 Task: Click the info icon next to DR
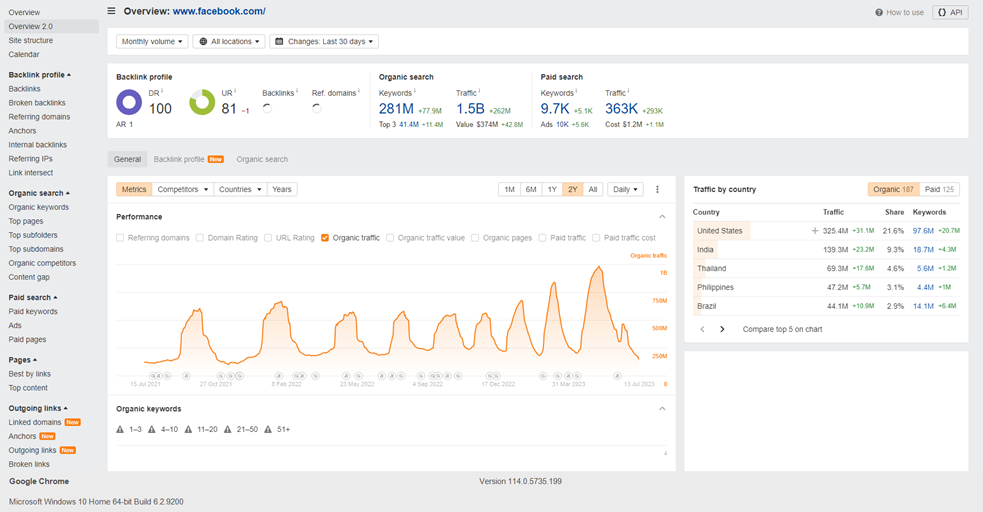[162, 91]
